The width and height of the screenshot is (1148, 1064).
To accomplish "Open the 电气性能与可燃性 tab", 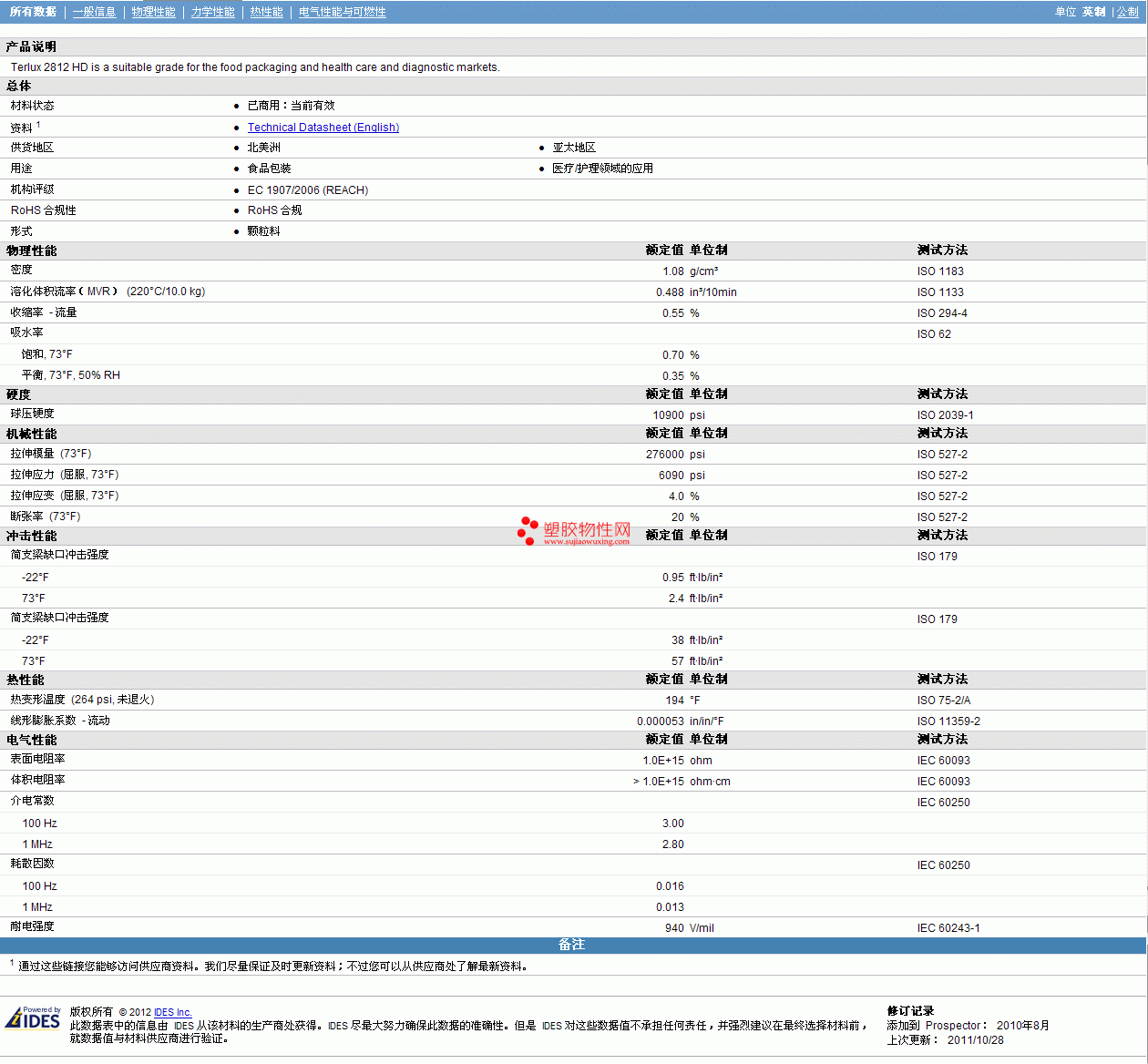I will click(343, 12).
